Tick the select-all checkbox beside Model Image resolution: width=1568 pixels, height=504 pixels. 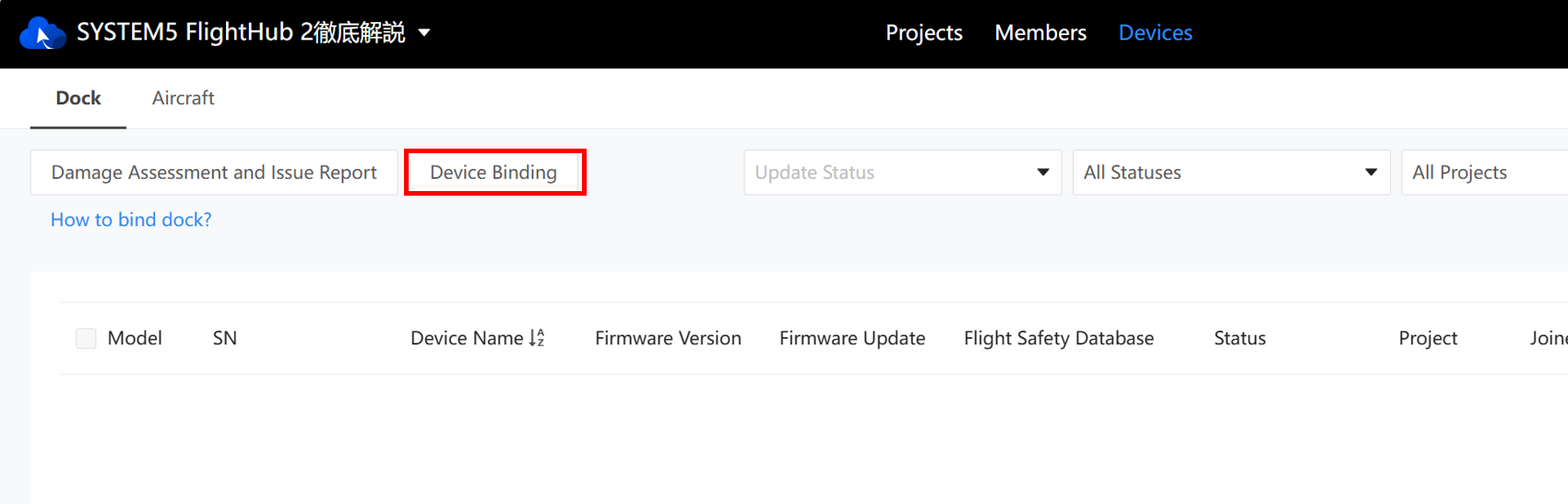(86, 339)
